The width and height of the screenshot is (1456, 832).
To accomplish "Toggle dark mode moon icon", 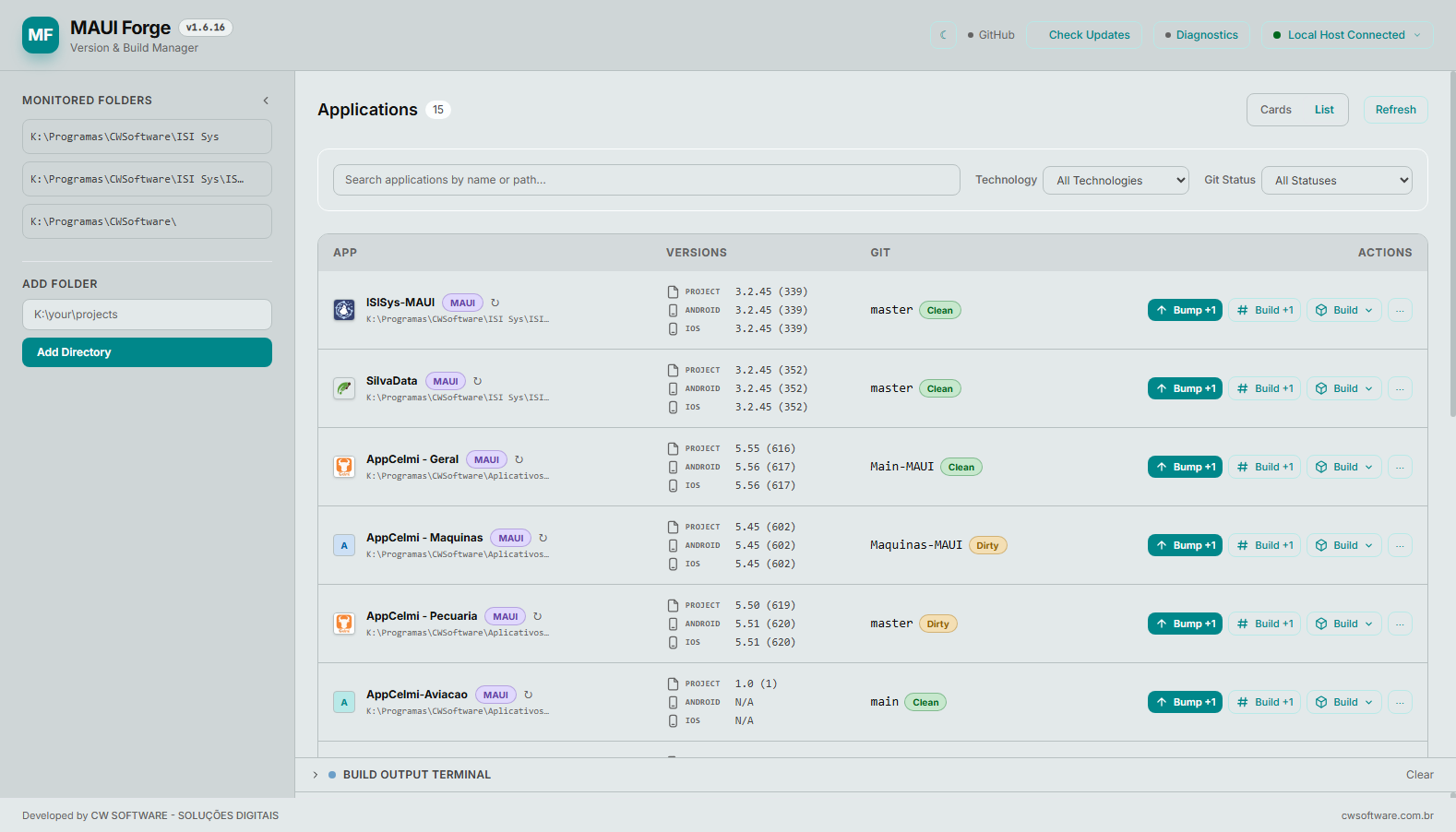I will coord(944,35).
